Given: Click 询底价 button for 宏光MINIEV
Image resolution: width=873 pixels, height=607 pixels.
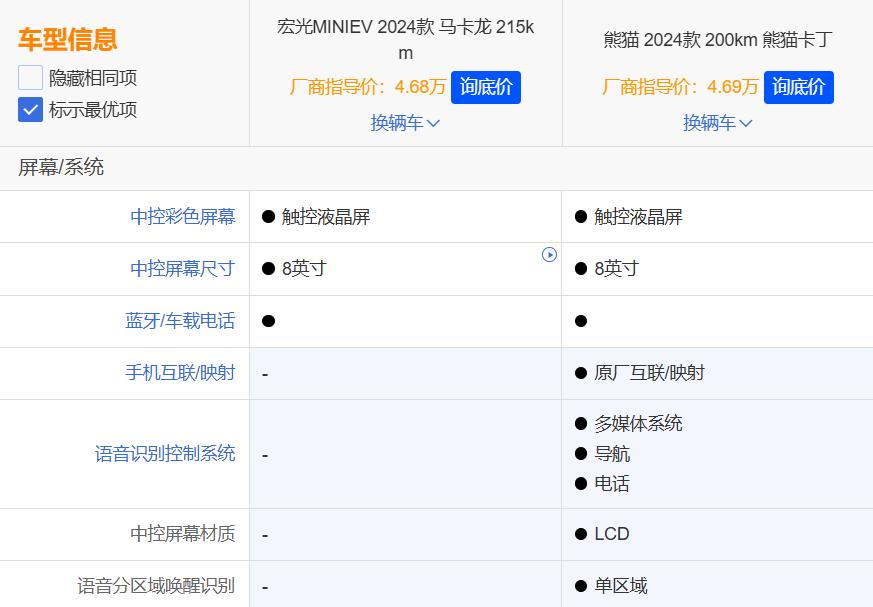Looking at the screenshot, I should point(485,87).
